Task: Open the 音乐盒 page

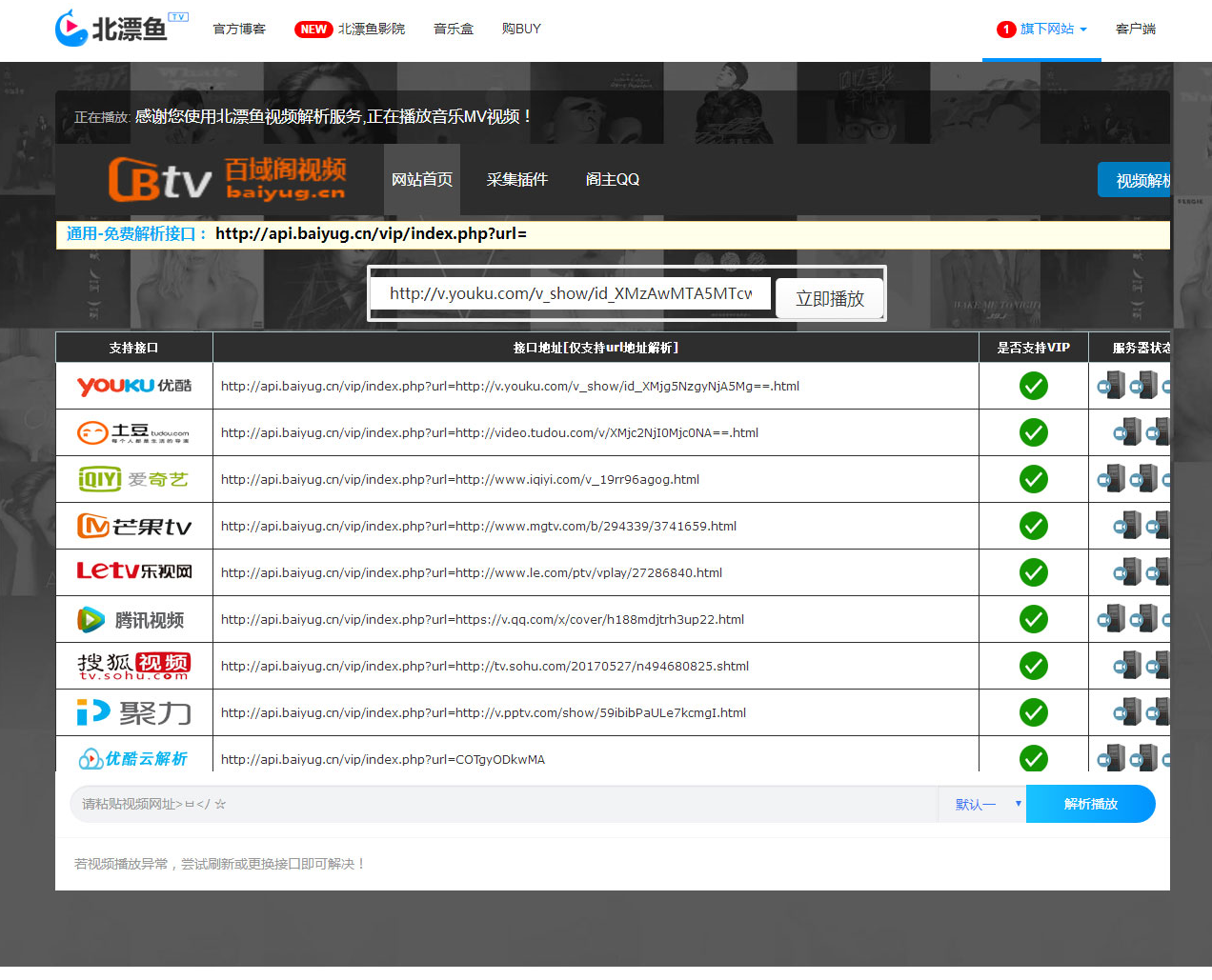Action: (x=454, y=29)
